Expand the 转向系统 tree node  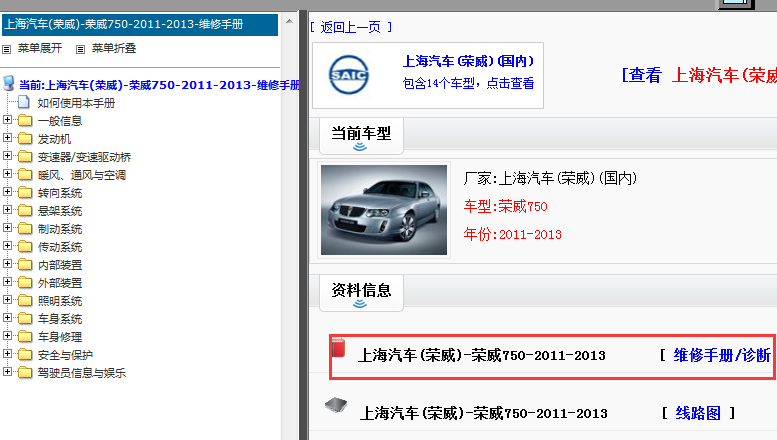[x=7, y=191]
